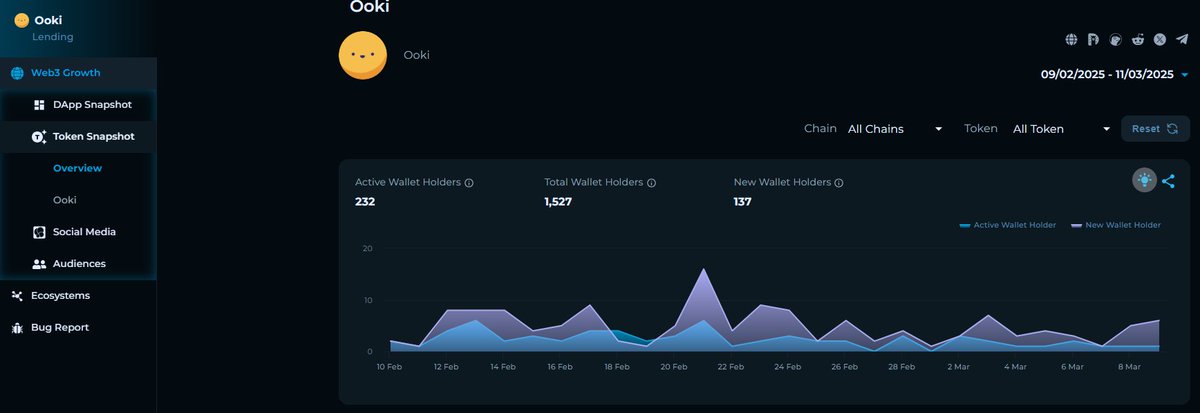1200x413 pixels.
Task: Click the Reset button
Action: [1155, 129]
